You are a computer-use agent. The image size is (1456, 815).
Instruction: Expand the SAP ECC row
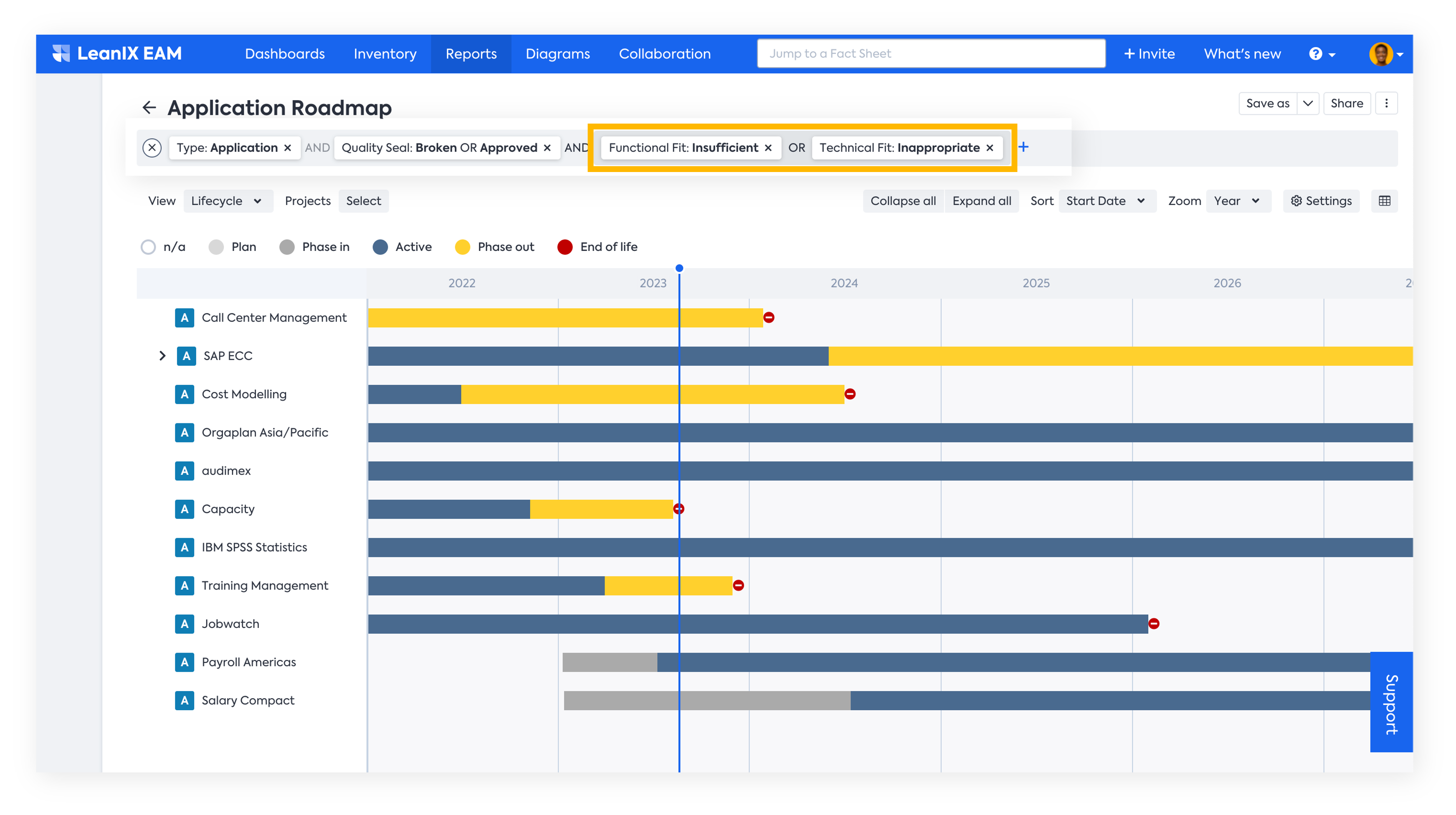pos(162,356)
